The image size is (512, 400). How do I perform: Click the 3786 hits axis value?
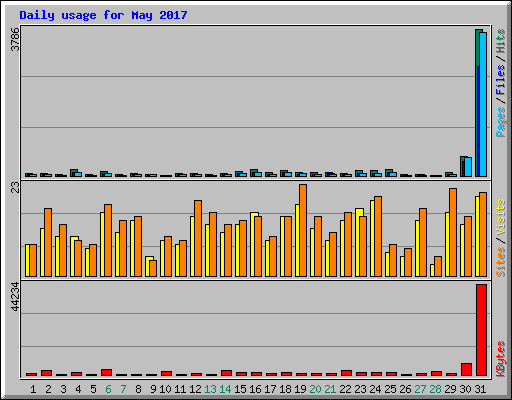pos(15,39)
